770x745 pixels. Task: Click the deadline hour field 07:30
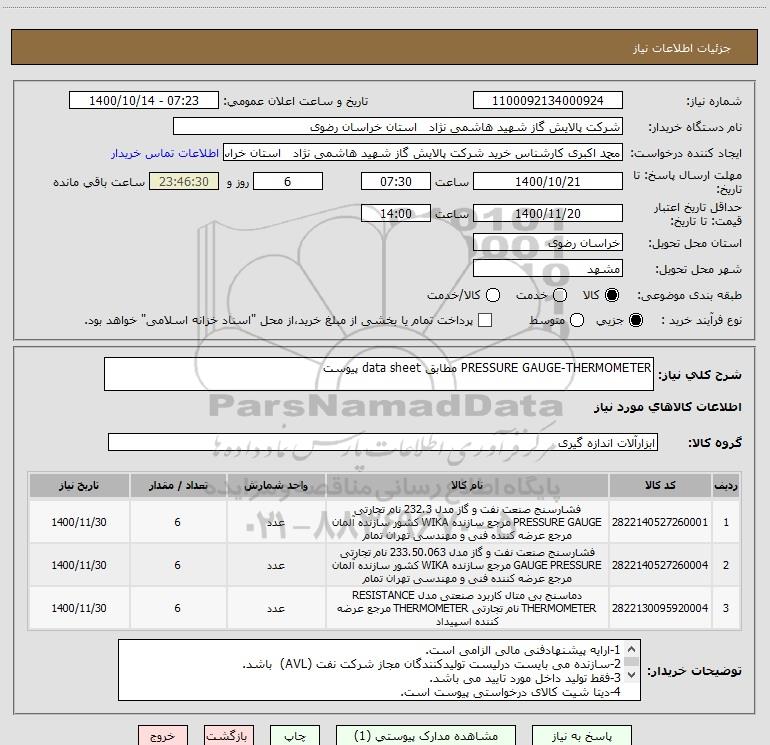[396, 181]
